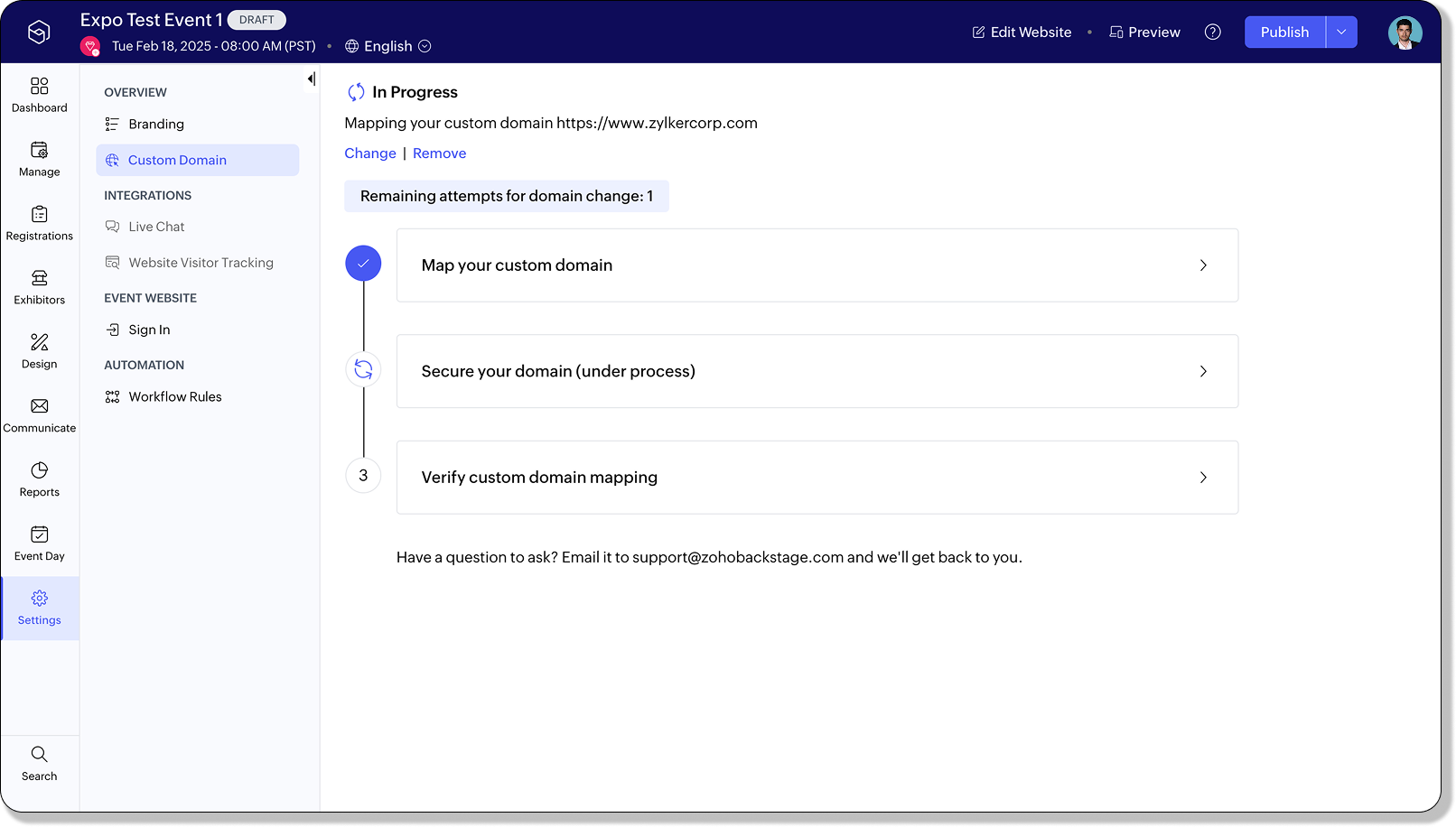The image size is (1456, 827).
Task: Open Search at the sidebar bottom
Action: pos(40,763)
